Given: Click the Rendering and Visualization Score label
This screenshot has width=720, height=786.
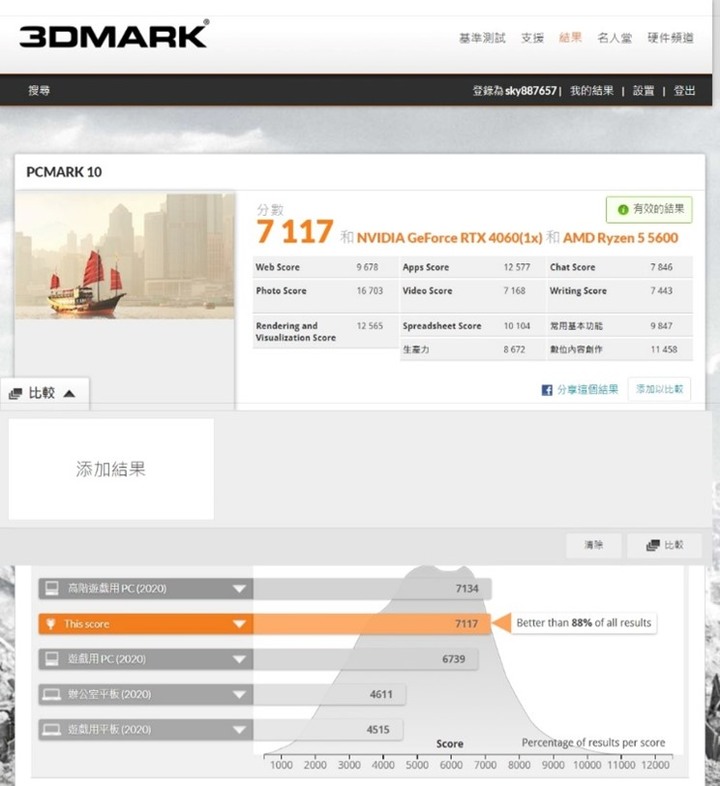Looking at the screenshot, I should 296,332.
